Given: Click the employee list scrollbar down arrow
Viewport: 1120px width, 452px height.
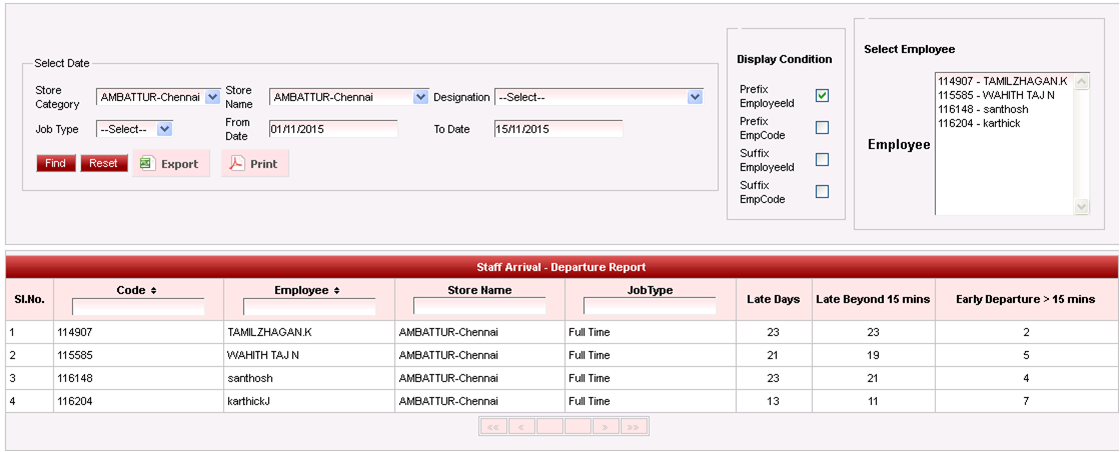Looking at the screenshot, I should (1081, 207).
